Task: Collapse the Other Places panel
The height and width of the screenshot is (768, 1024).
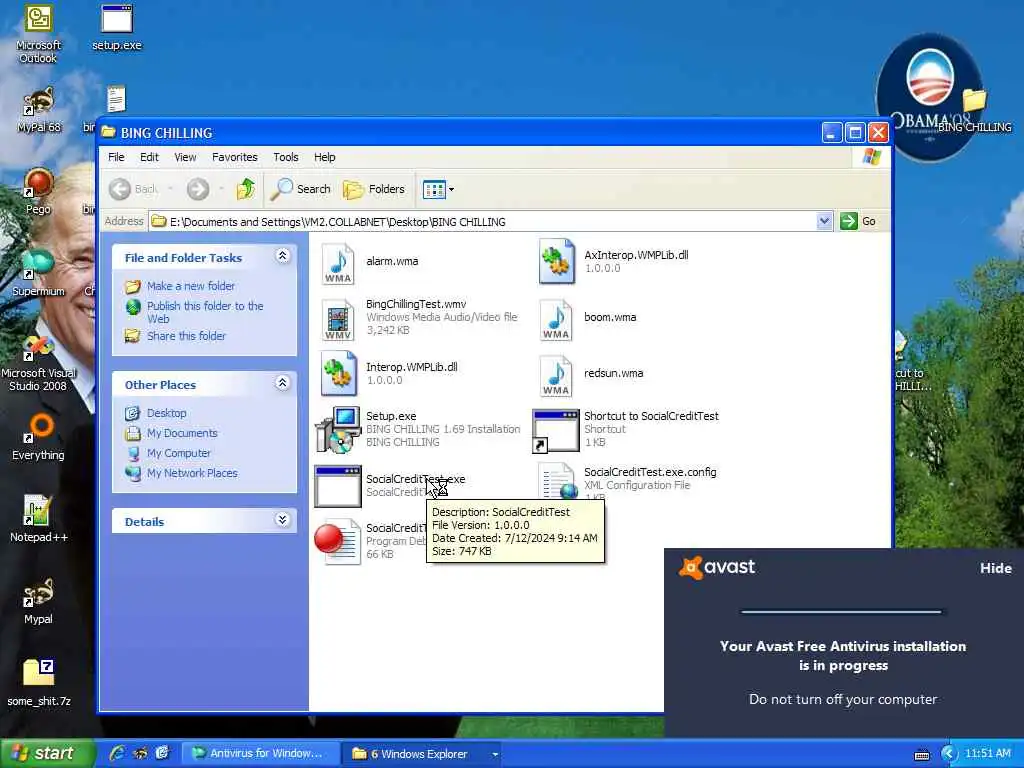Action: (282, 383)
